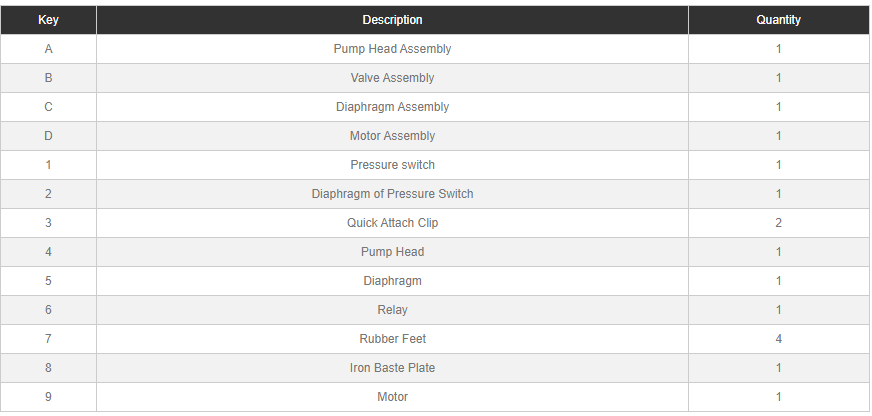Viewport: 872px width, 416px height.
Task: Click the Description column header
Action: tap(392, 20)
